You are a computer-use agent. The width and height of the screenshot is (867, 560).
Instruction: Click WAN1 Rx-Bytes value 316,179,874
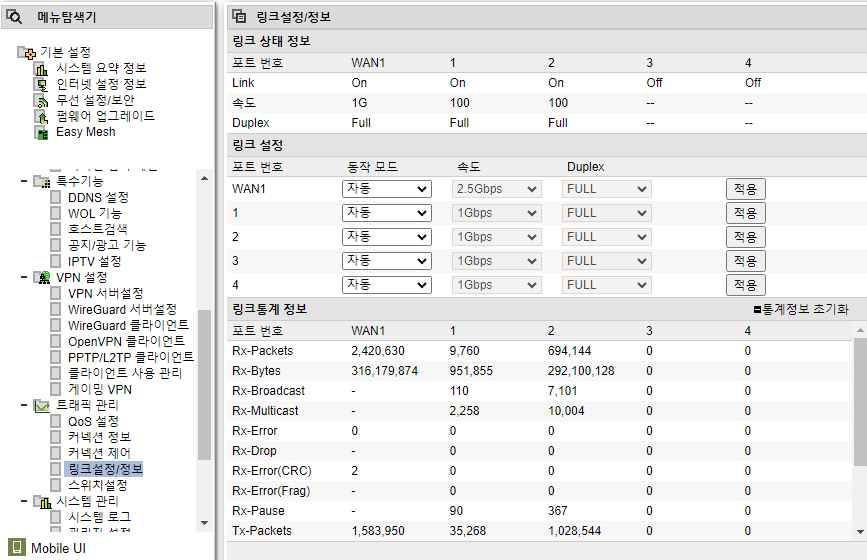click(384, 371)
